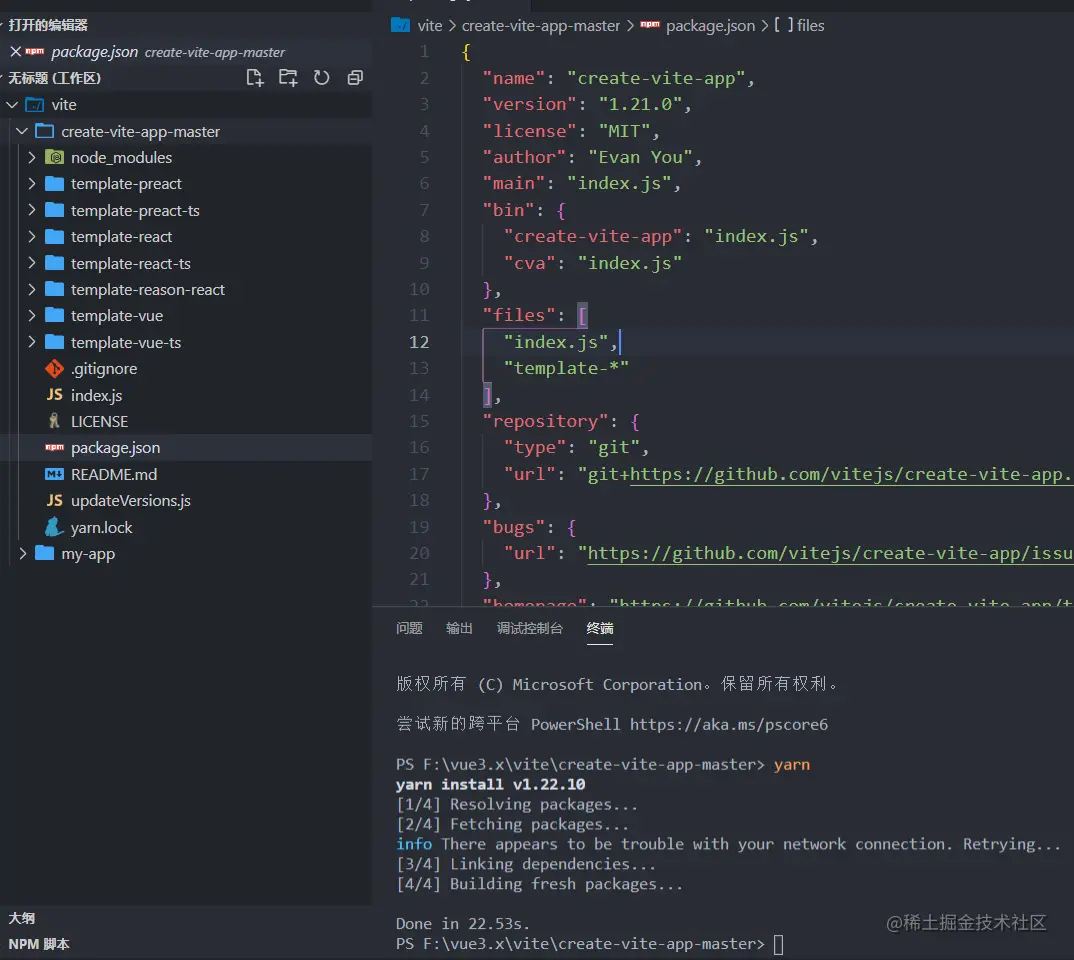Expand the template-preact folder chevron
Viewport: 1074px width, 960px height.
(32, 184)
